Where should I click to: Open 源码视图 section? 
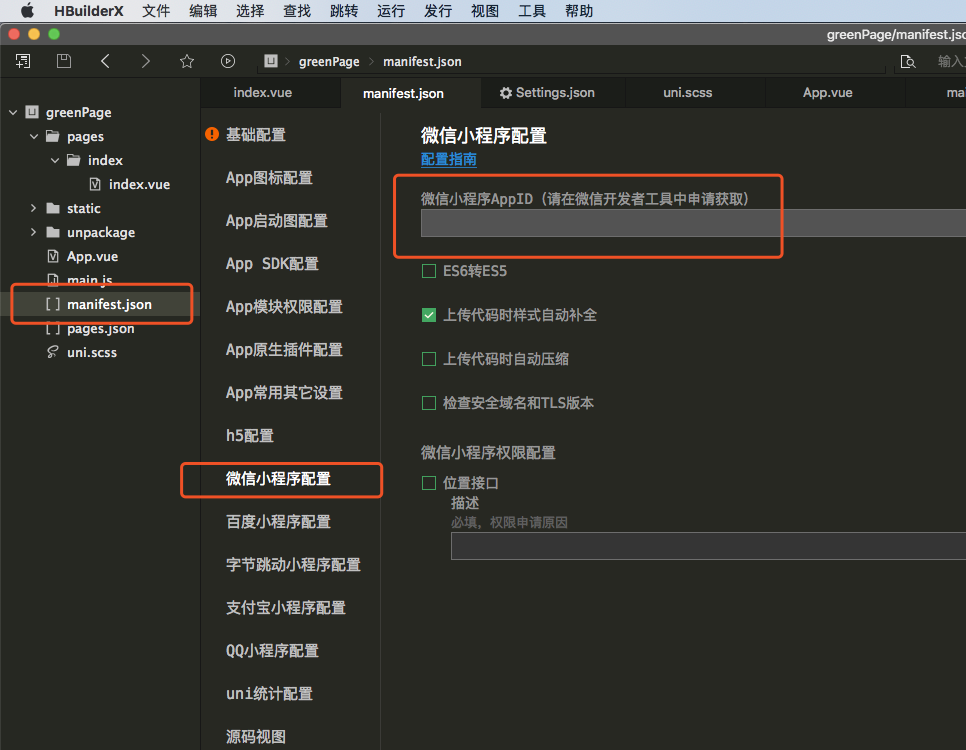point(256,736)
